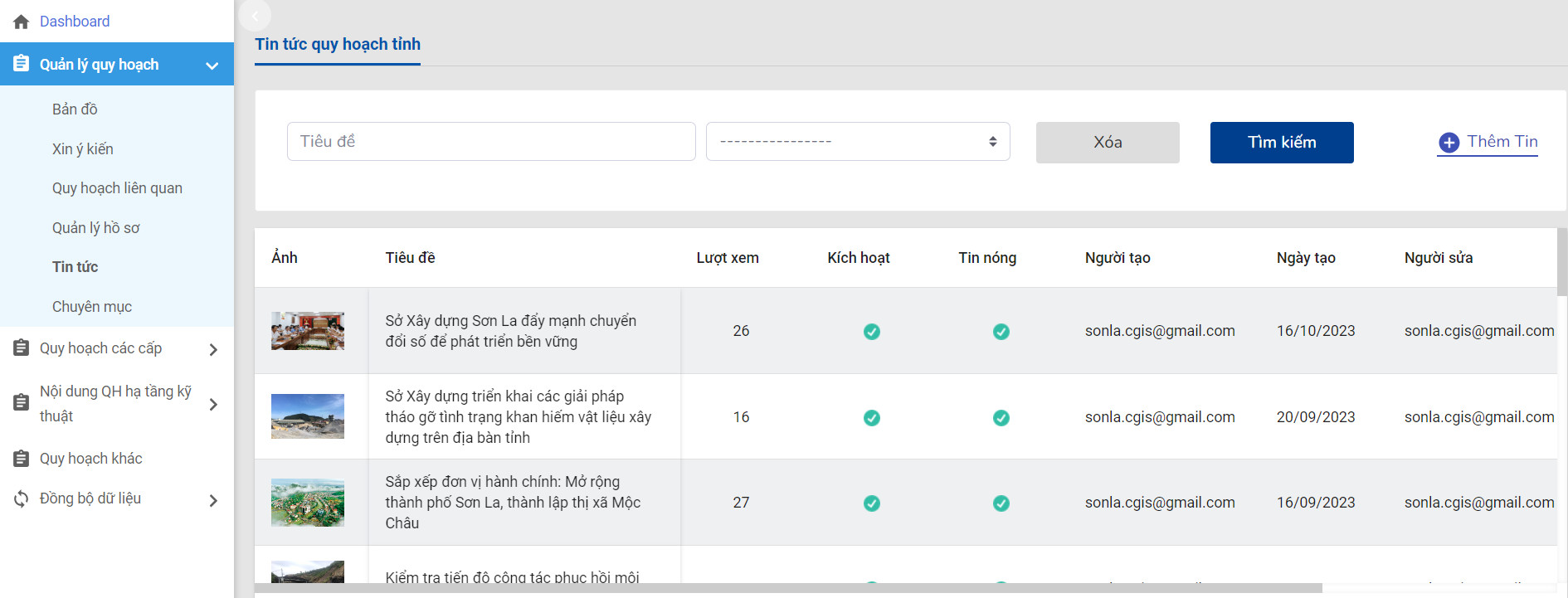The image size is (1568, 598).
Task: Expand the Đồng bộ dữ liệu submenu arrow
Action: 213,500
